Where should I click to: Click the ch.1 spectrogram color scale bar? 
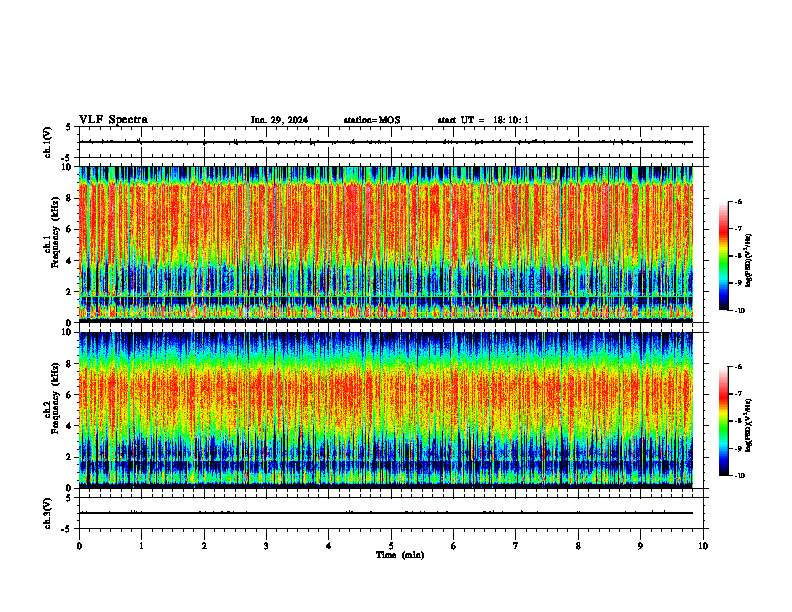coord(723,256)
